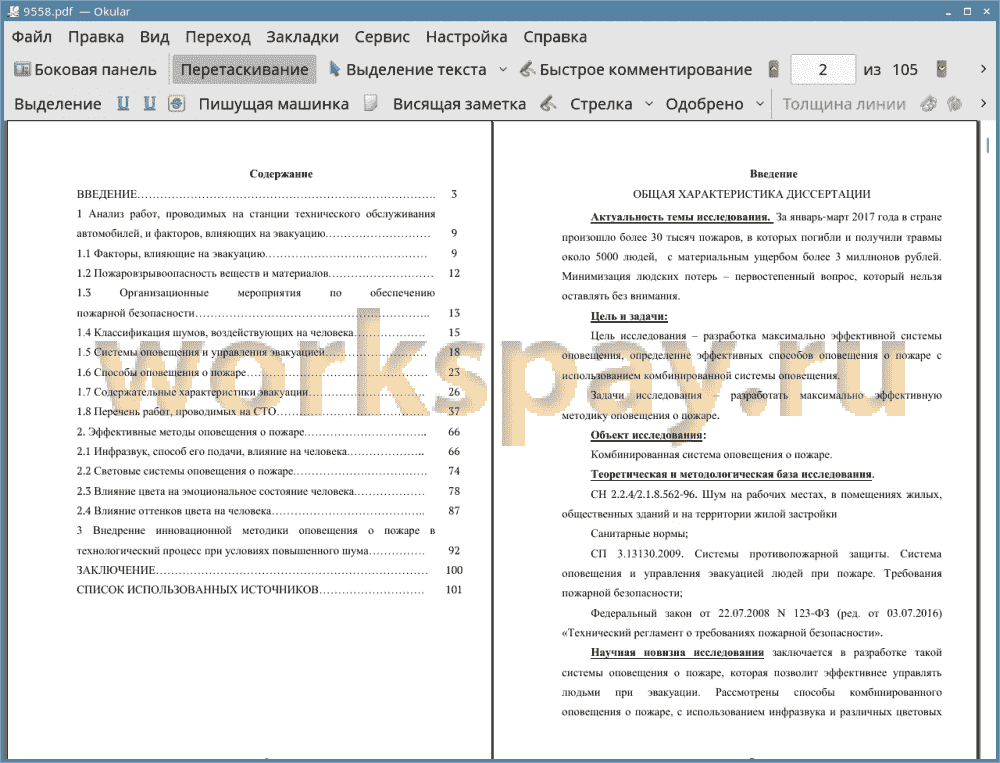
Task: Click the 'Актуальность темы исследования.' text
Action: tap(680, 217)
